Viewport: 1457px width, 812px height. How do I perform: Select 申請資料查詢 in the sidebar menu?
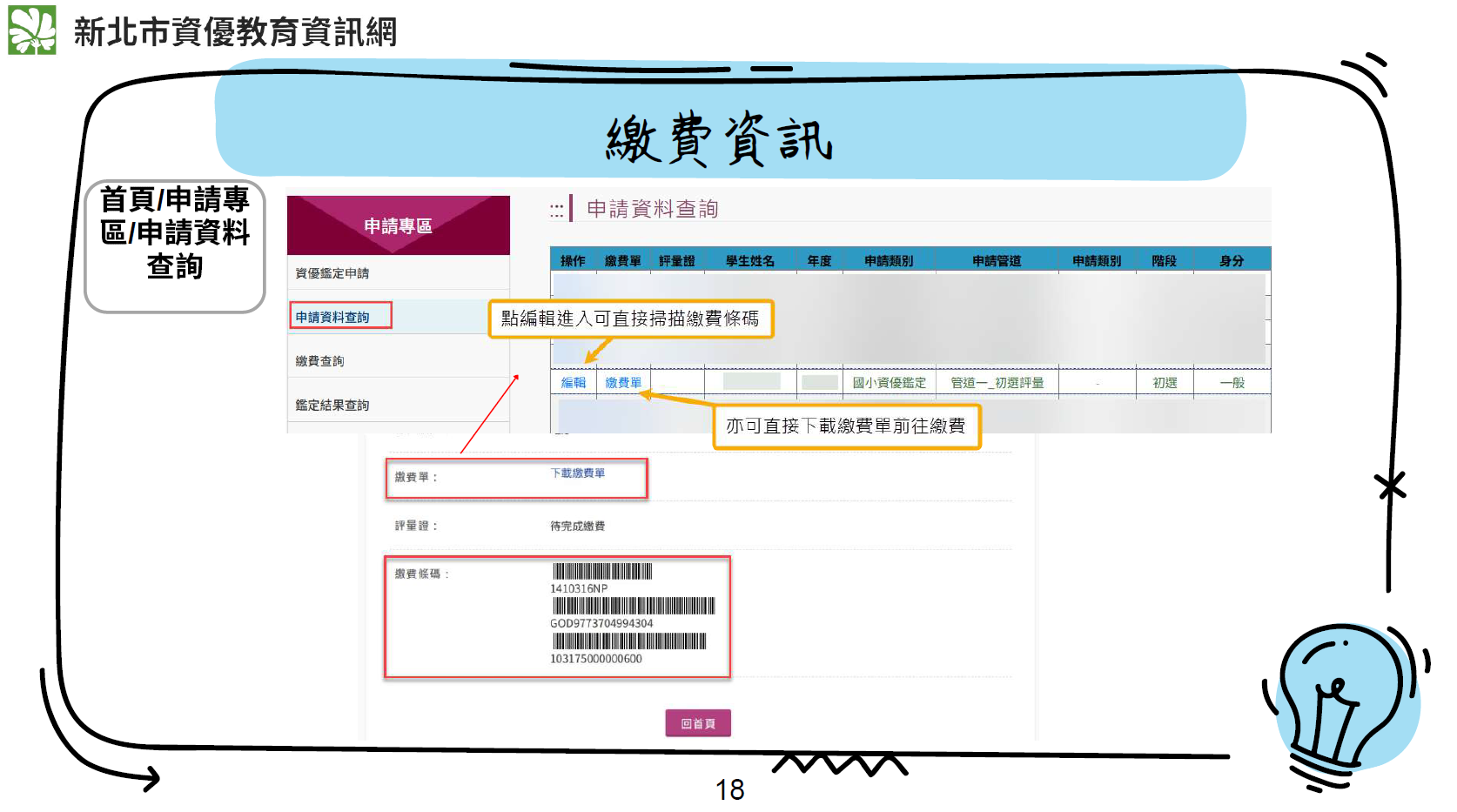(332, 317)
